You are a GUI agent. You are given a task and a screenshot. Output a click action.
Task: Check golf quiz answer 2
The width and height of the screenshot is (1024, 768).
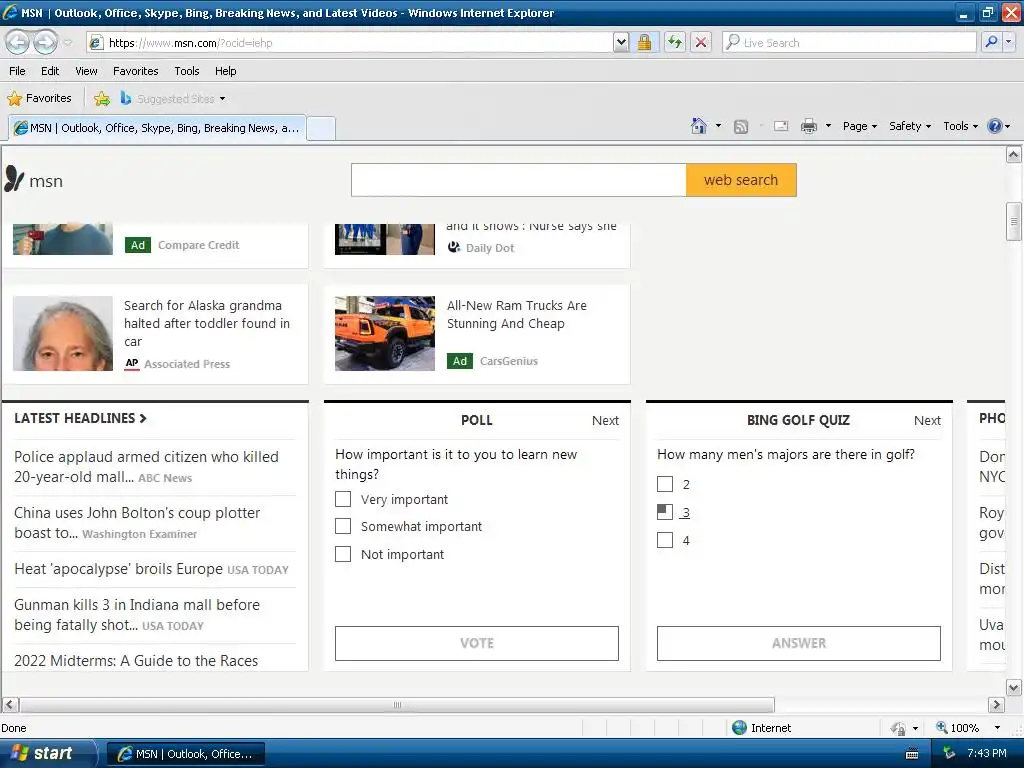point(665,484)
